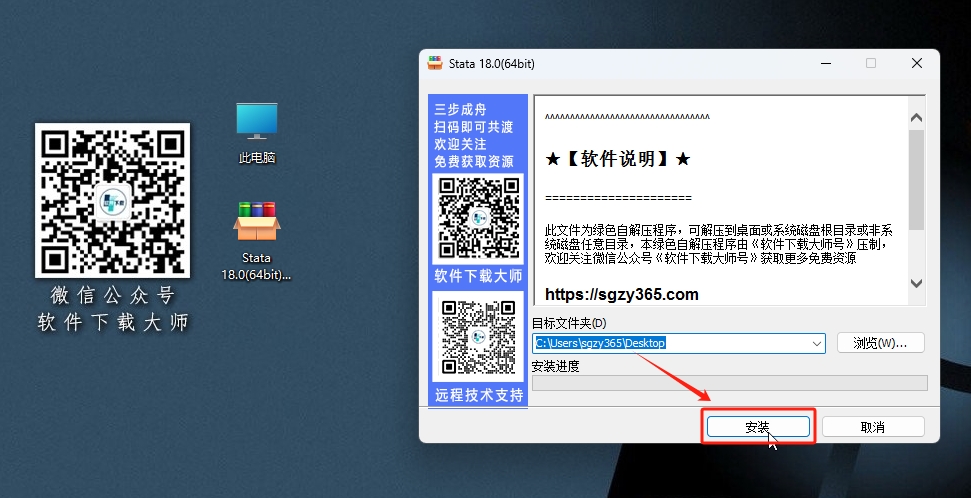Click the upper QR code in installer sidebar
Image resolution: width=971 pixels, height=498 pixels.
tap(479, 218)
